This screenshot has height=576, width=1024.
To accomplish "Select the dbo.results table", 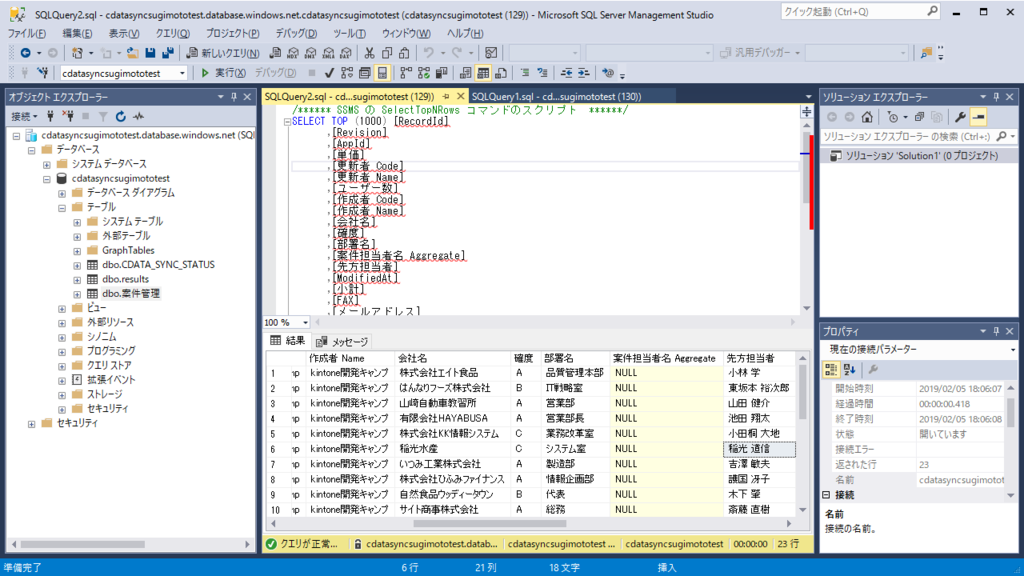I will point(125,279).
